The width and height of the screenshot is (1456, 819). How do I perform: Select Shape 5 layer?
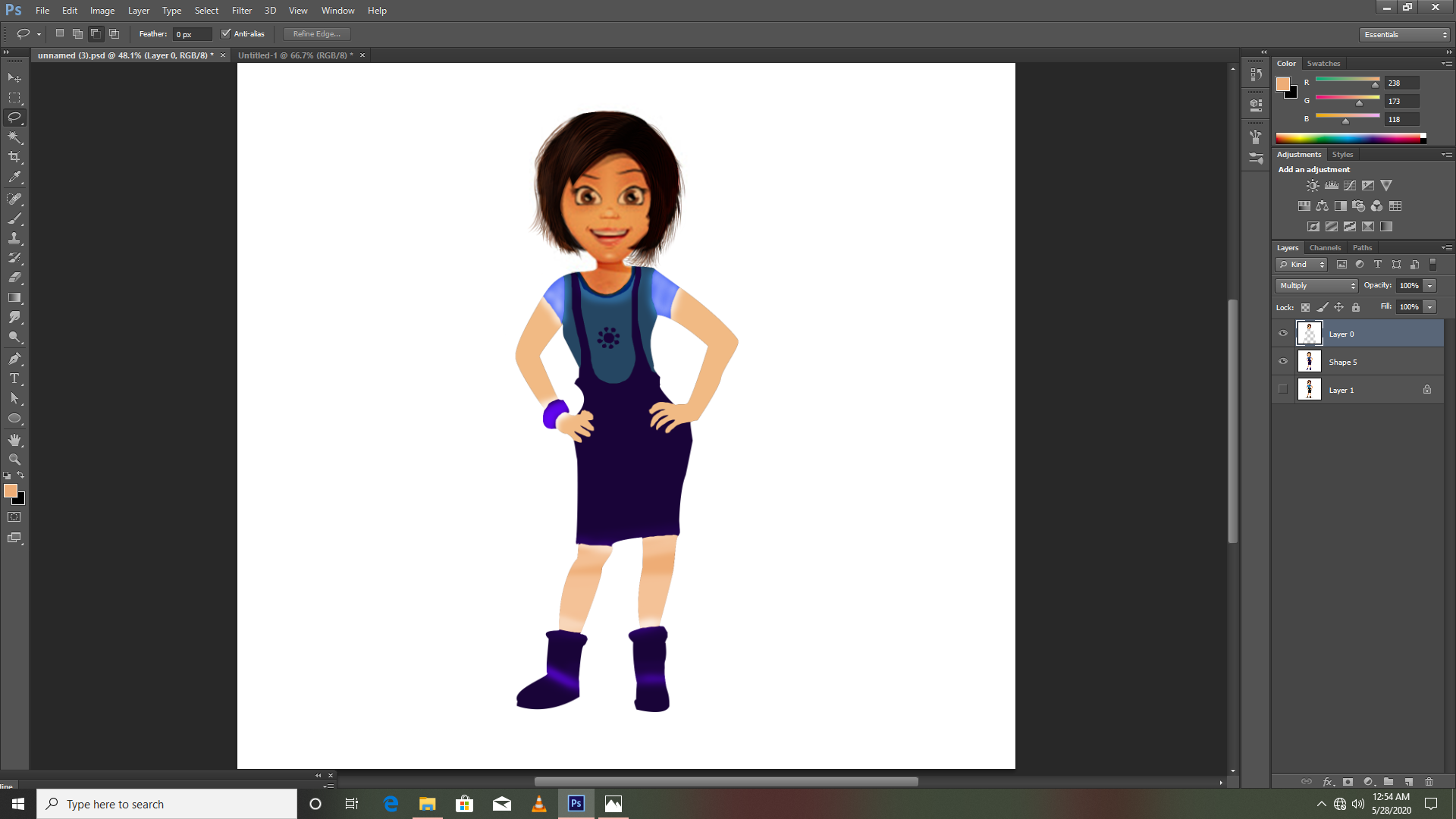pyautogui.click(x=1358, y=362)
